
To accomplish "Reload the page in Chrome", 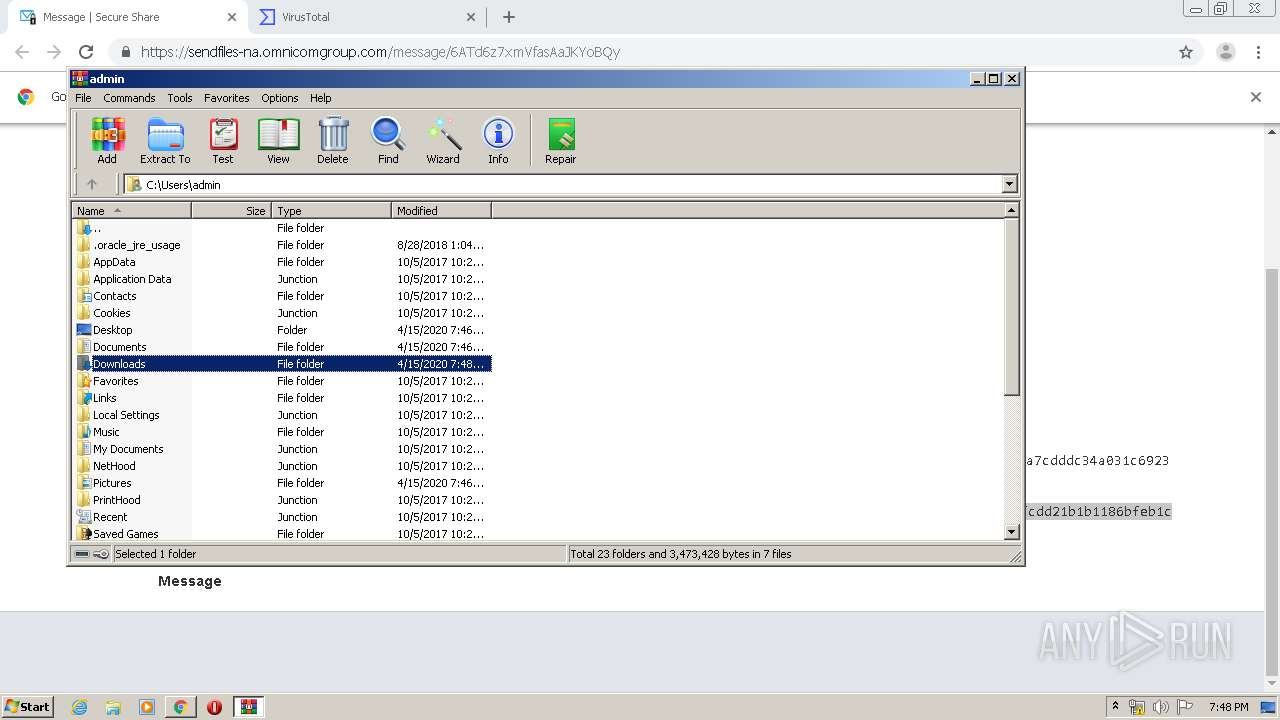I will (x=86, y=52).
